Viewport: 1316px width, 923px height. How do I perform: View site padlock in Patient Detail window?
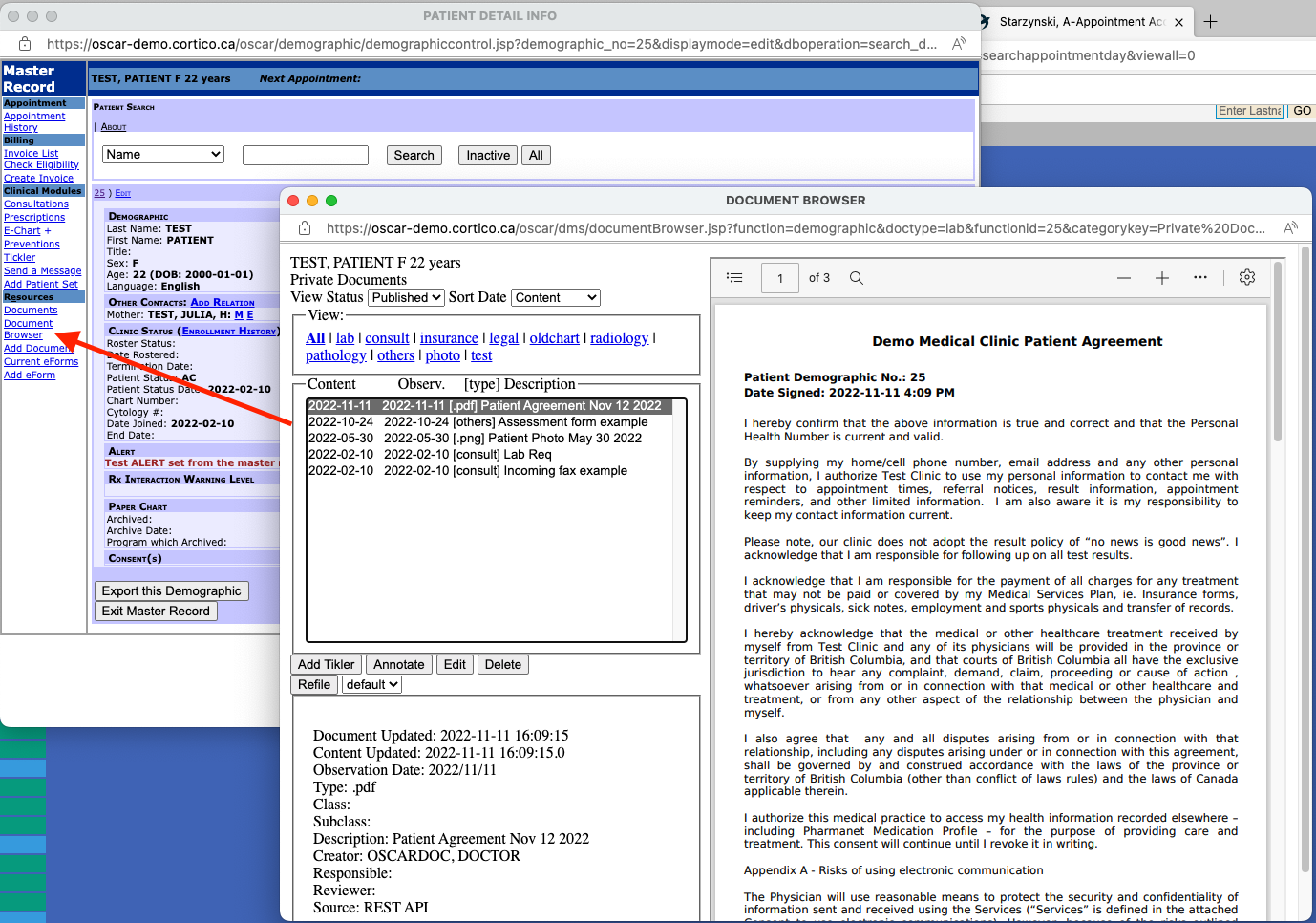coord(24,44)
